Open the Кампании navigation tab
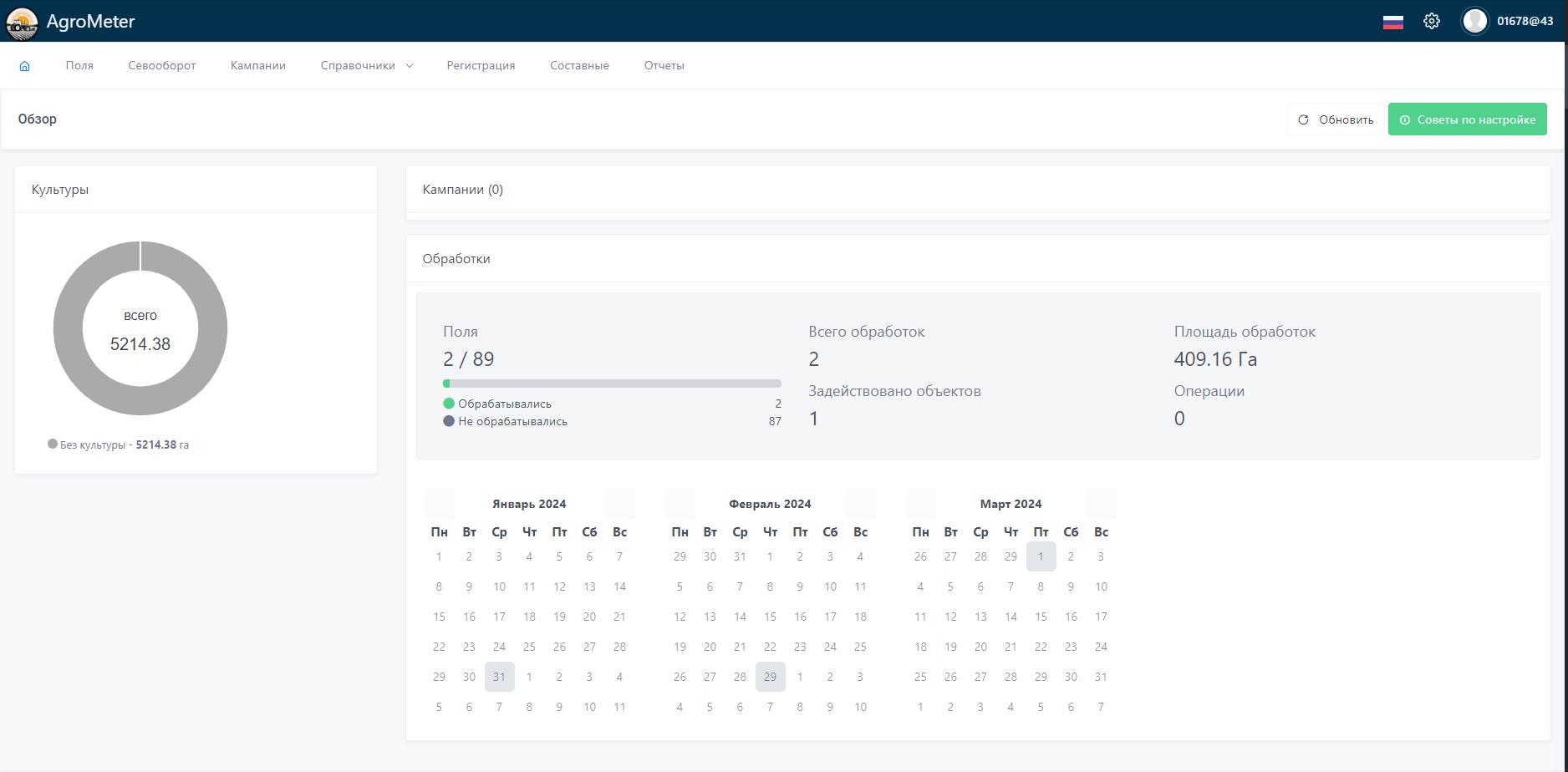 pos(258,66)
